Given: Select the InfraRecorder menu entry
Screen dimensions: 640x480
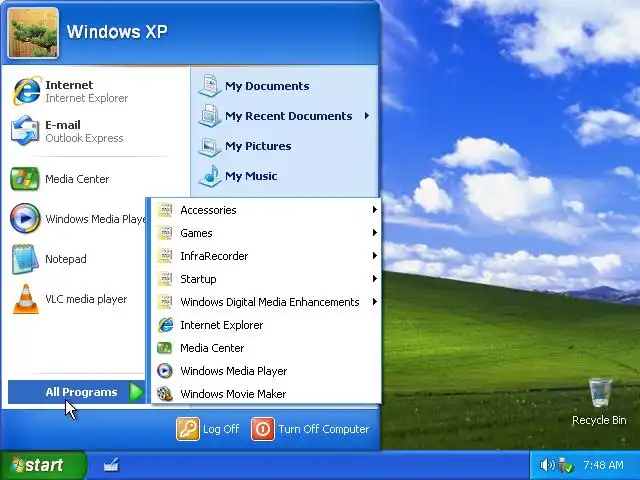Looking at the screenshot, I should (266, 256).
